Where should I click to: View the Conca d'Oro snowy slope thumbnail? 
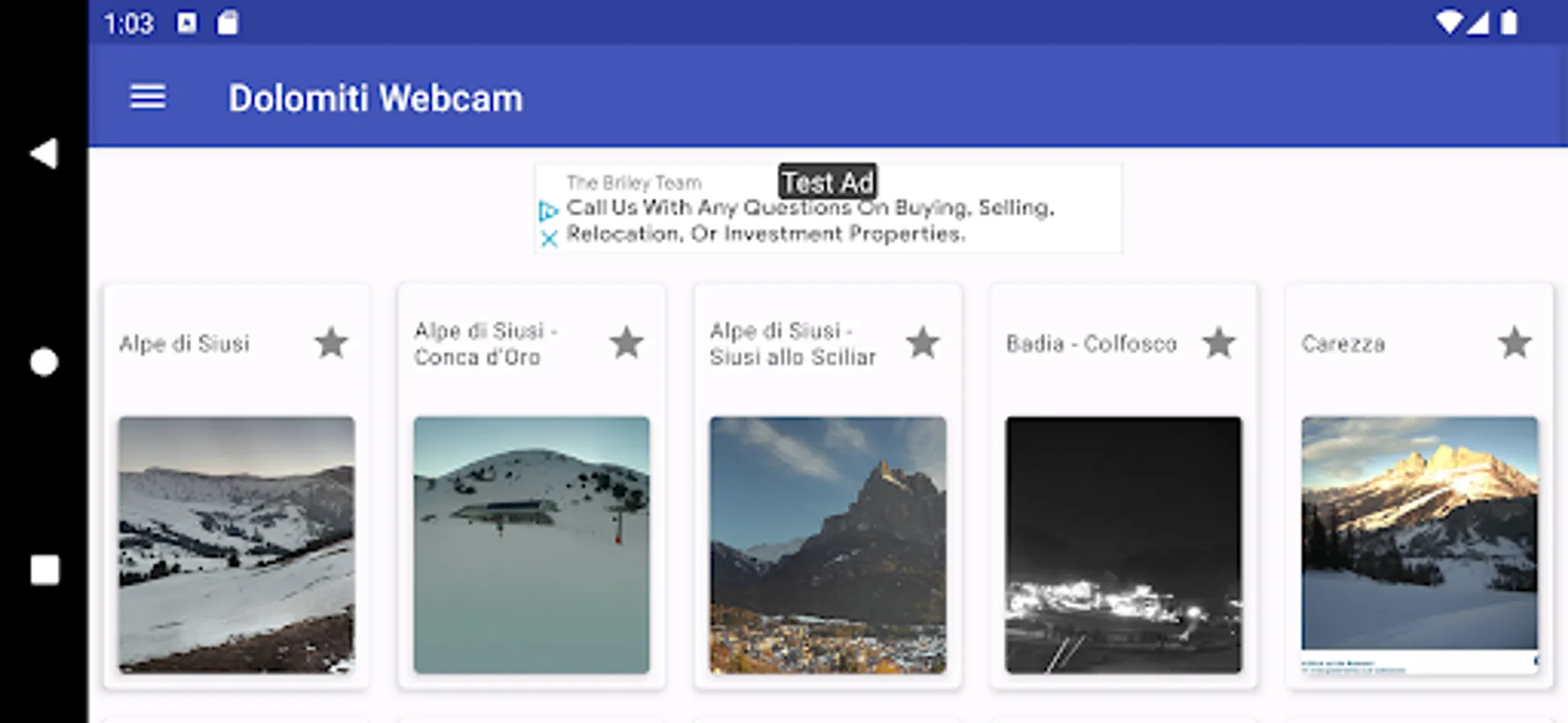[x=531, y=545]
